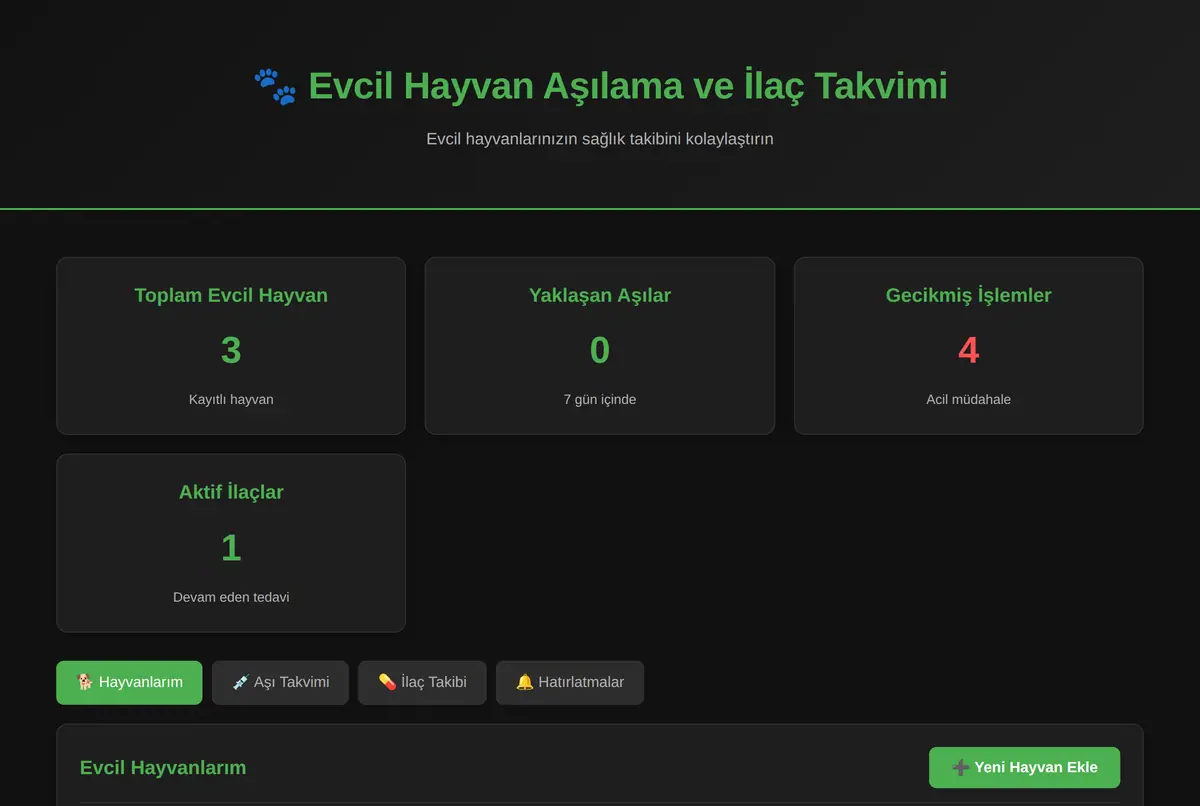Click the 0 value under Yaklaşan Aşılar
1200x806 pixels.
click(600, 350)
